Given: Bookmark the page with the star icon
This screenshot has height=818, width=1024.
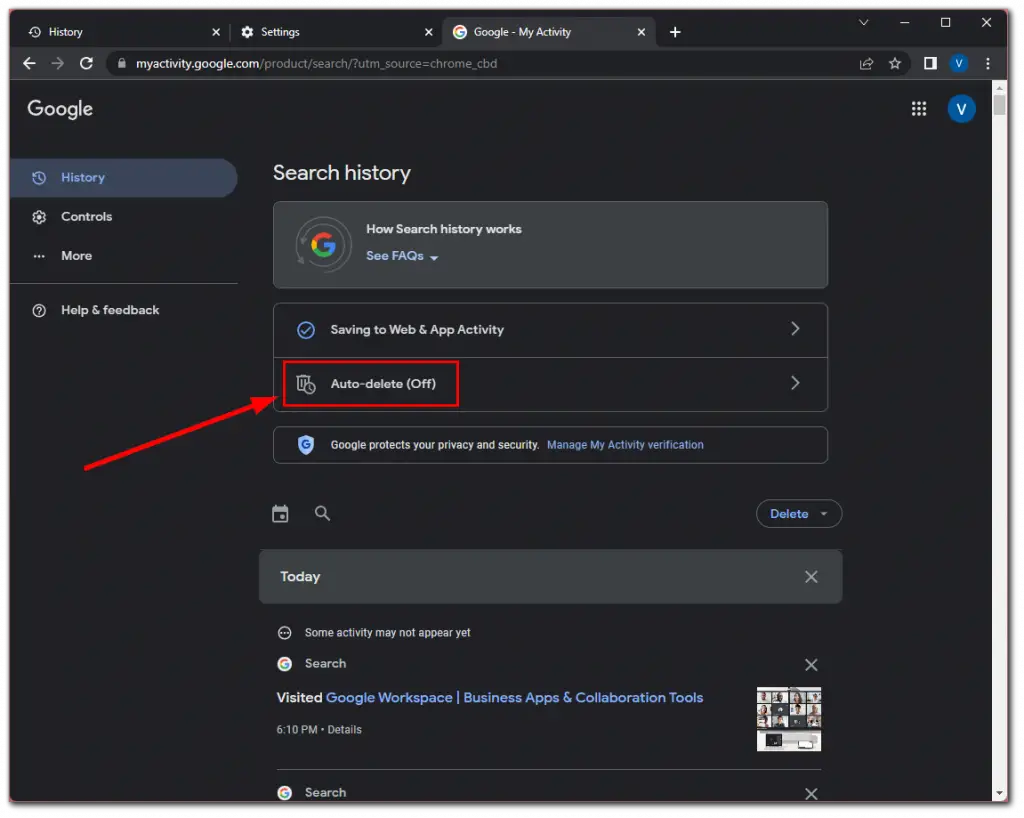Looking at the screenshot, I should point(895,63).
